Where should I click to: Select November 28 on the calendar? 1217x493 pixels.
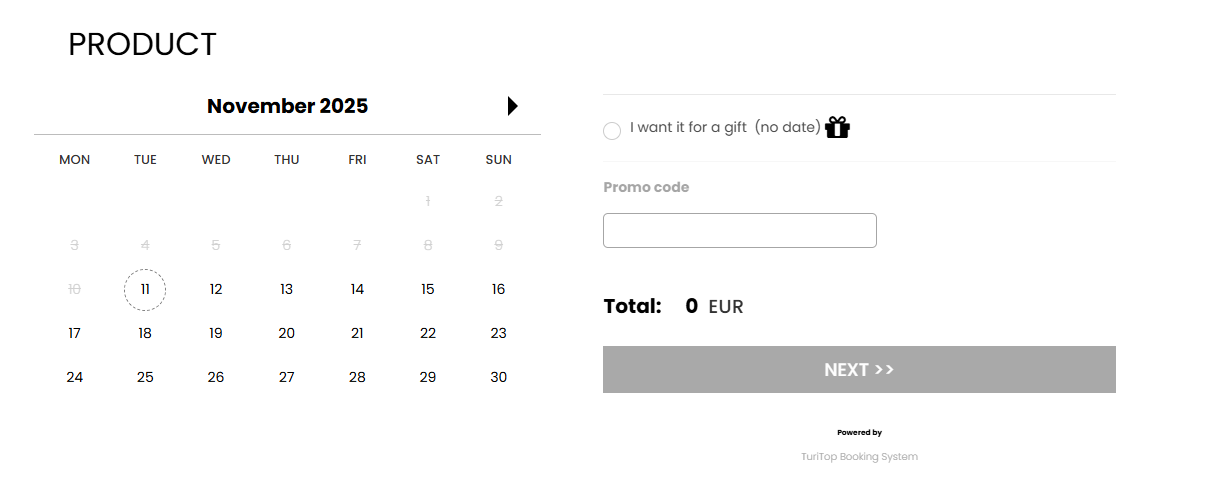(357, 378)
